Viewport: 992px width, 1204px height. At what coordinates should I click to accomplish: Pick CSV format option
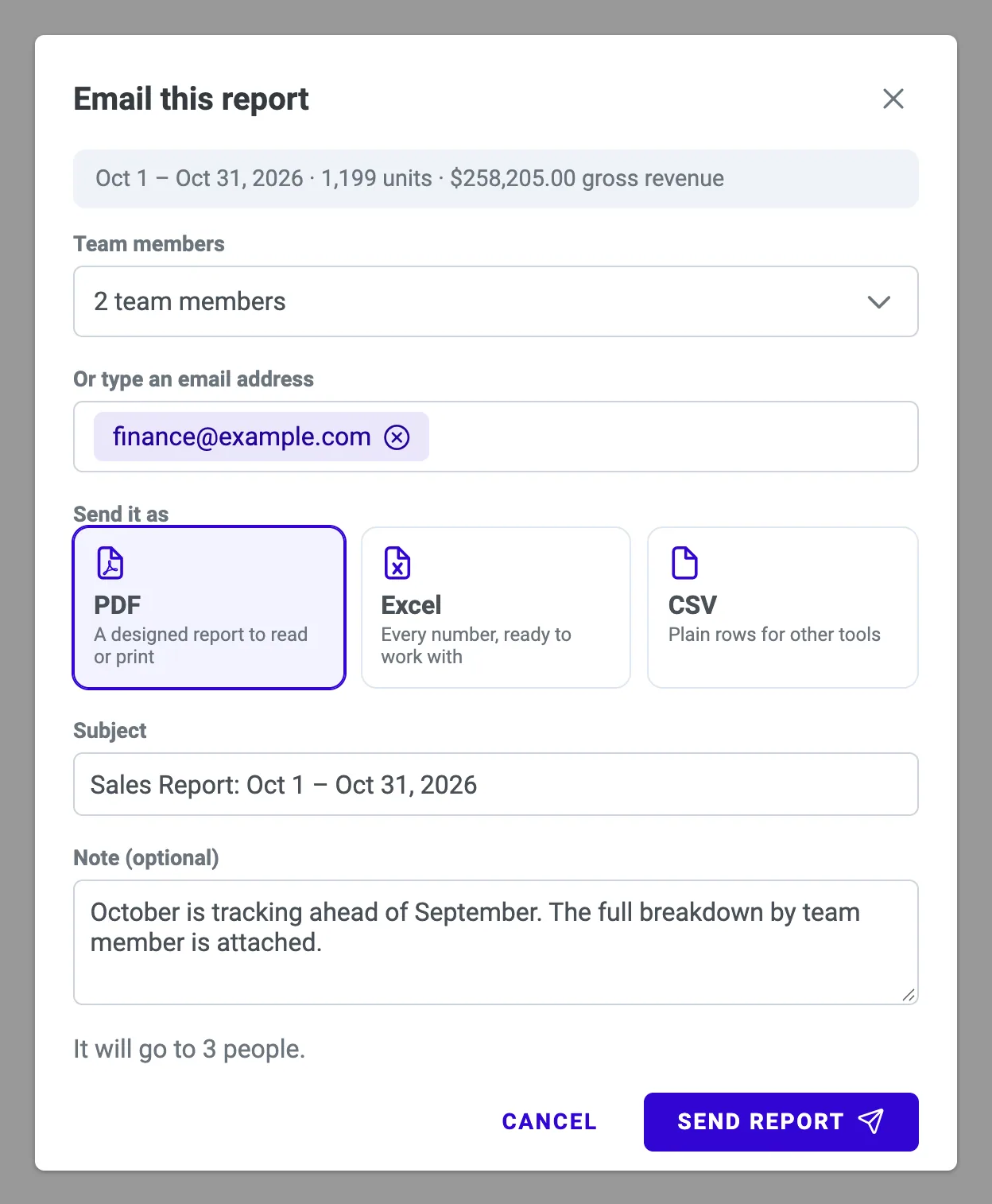[783, 608]
